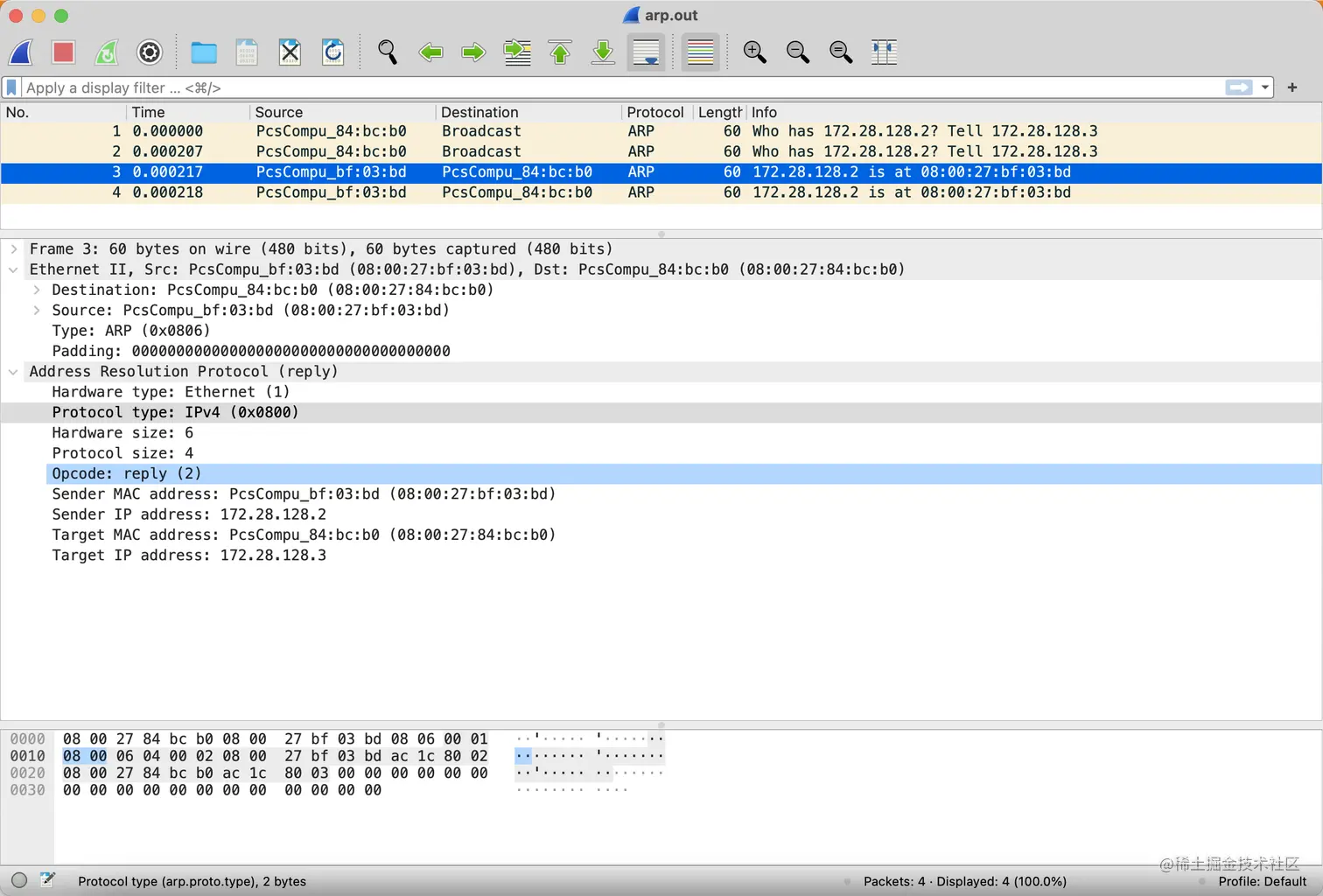
Task: Stop the running capture with red square
Action: coord(63,52)
